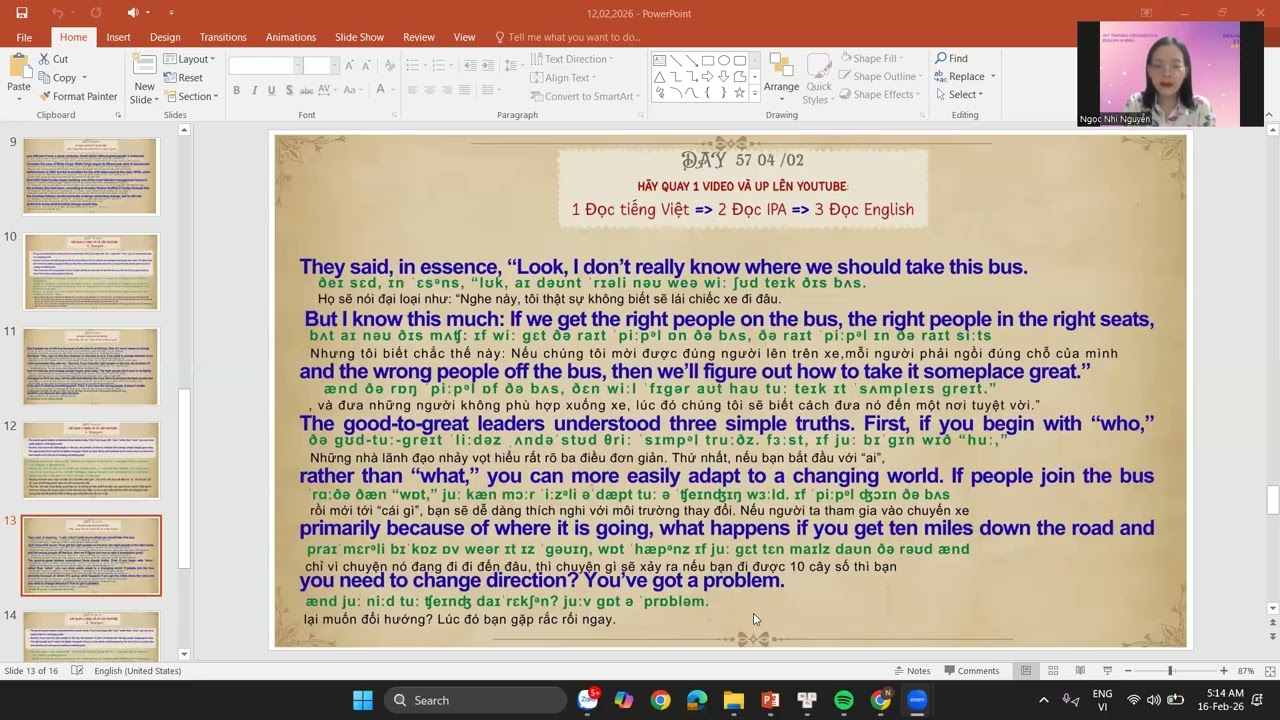Open the Zoom app on the taskbar
The image size is (1280, 720).
917,700
